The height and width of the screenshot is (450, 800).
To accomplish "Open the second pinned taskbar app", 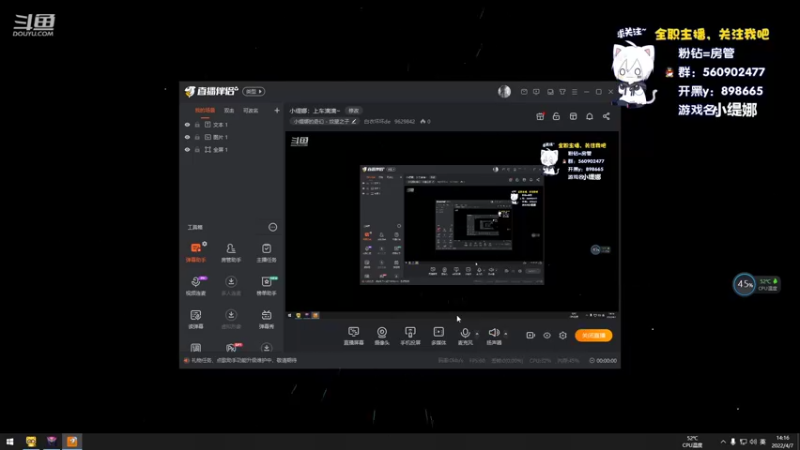I will click(x=52, y=441).
